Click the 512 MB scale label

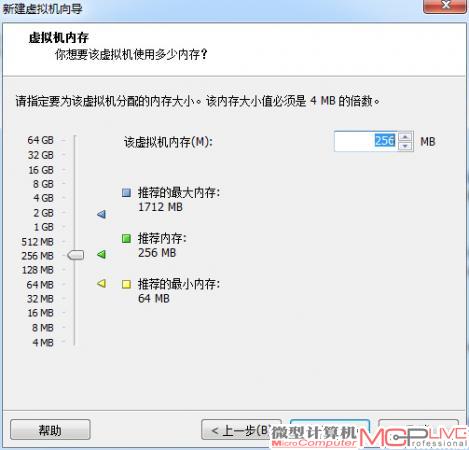37,242
